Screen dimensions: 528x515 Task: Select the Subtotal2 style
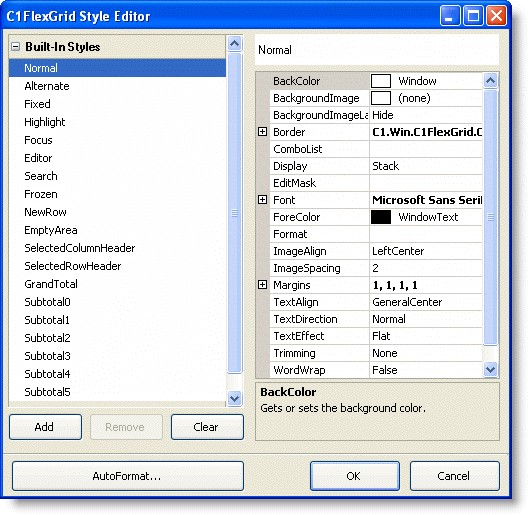[117, 338]
